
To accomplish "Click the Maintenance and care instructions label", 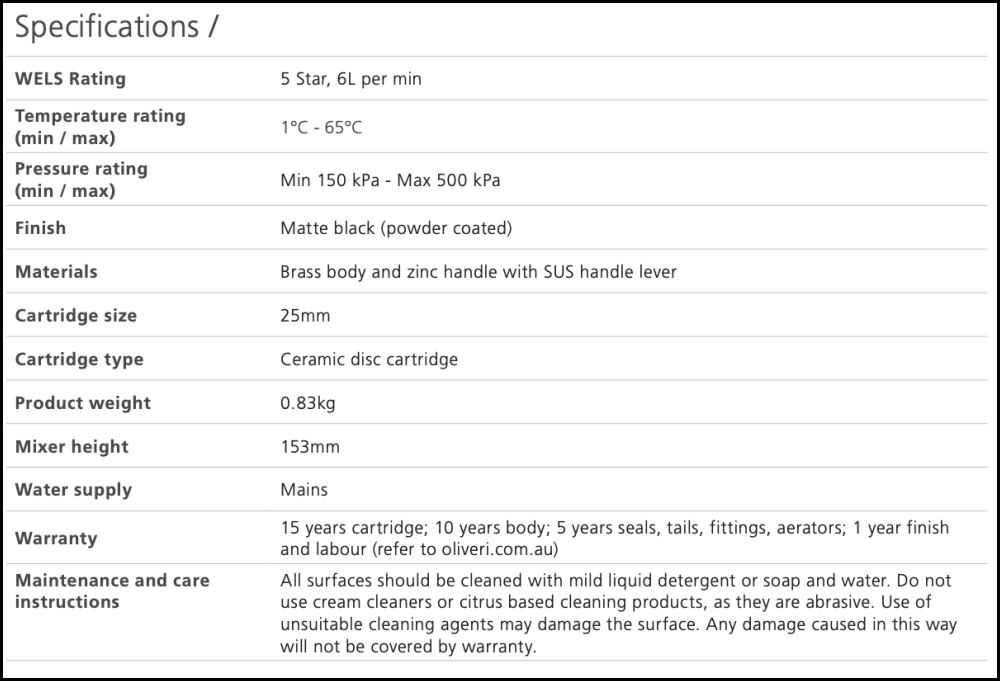I will (x=112, y=591).
